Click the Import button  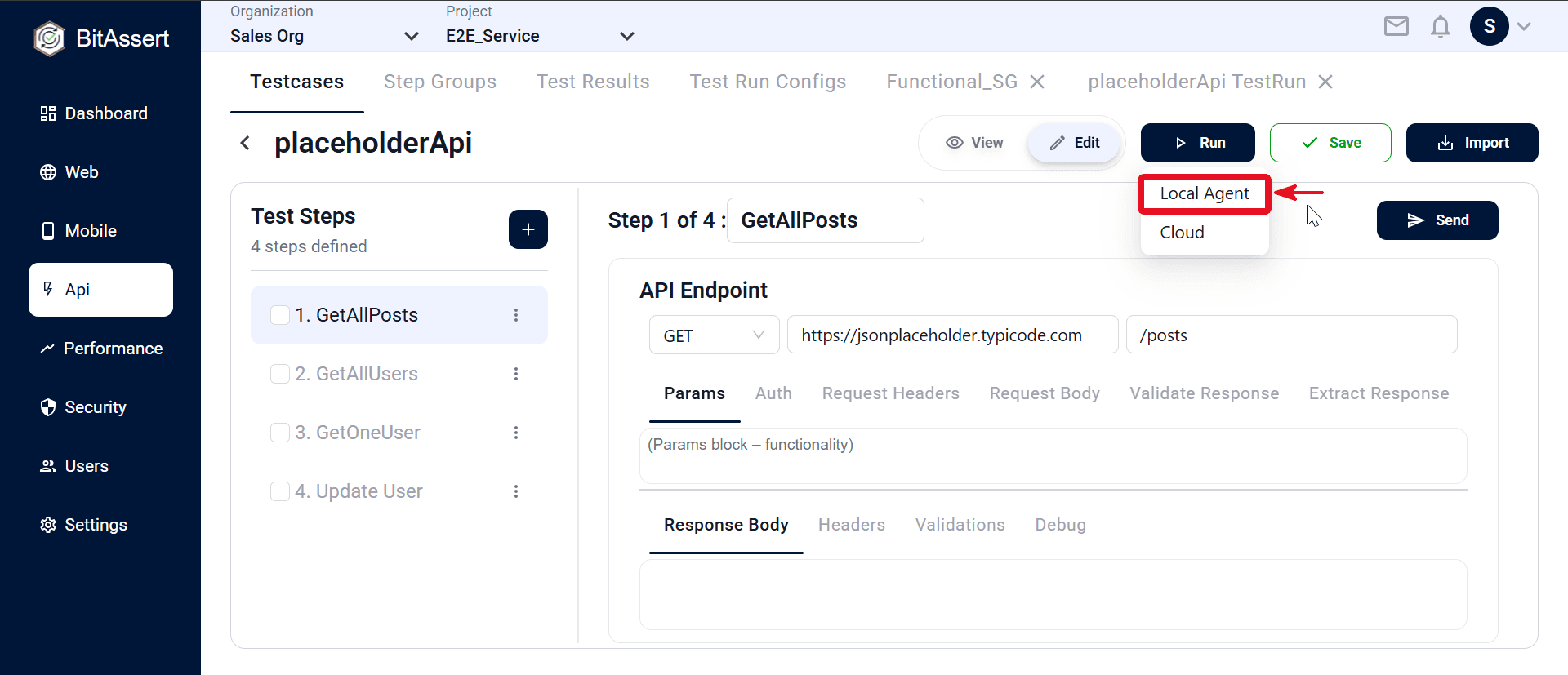point(1472,143)
